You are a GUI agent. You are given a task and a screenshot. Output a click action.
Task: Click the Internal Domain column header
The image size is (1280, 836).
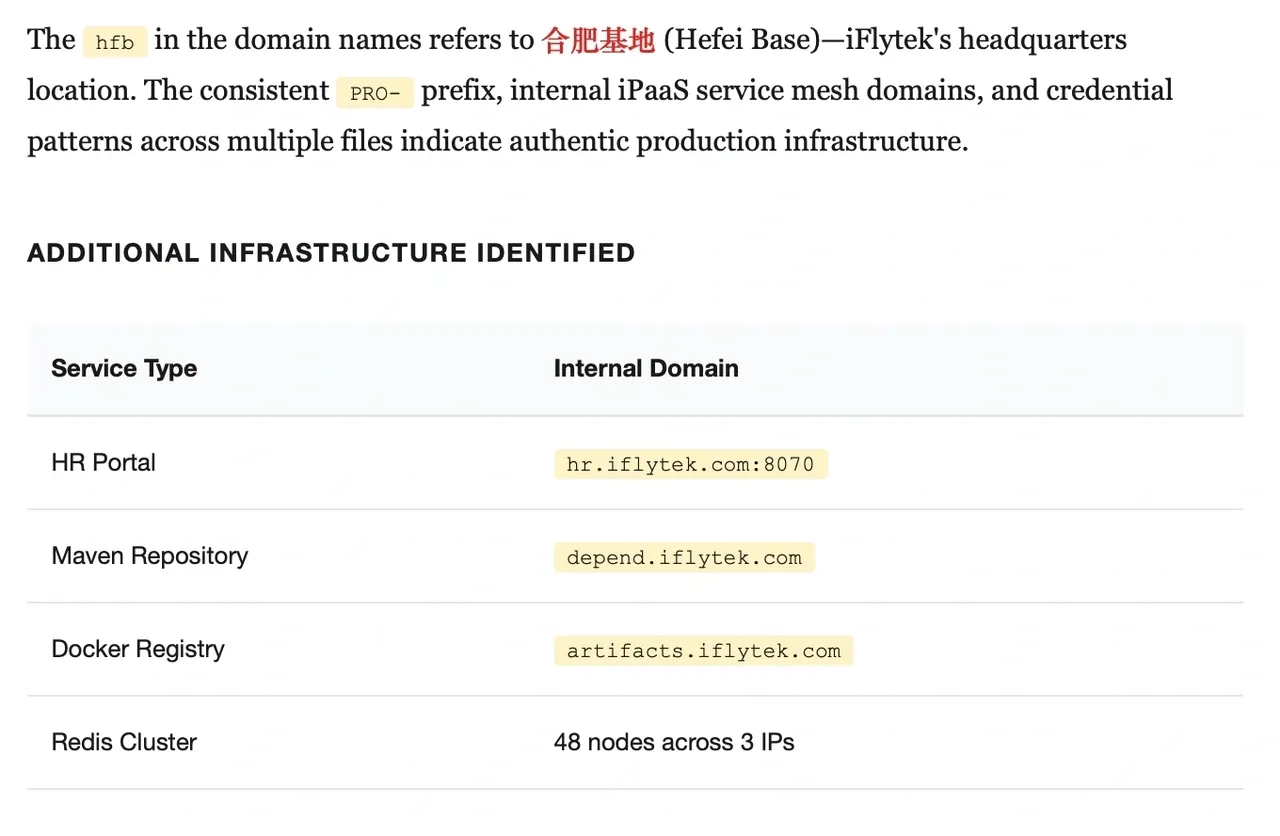(646, 368)
